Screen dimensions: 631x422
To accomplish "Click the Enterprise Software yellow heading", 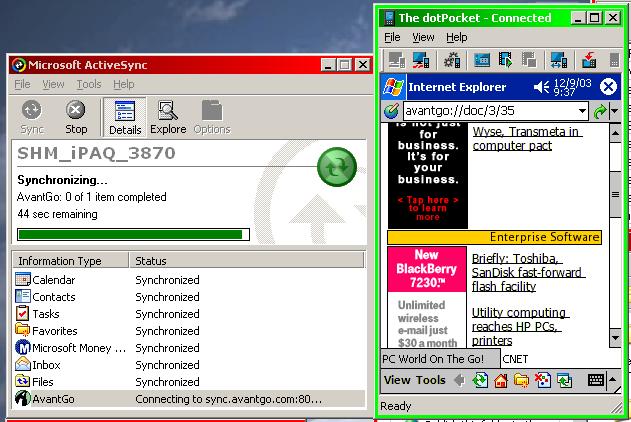I will coord(494,237).
